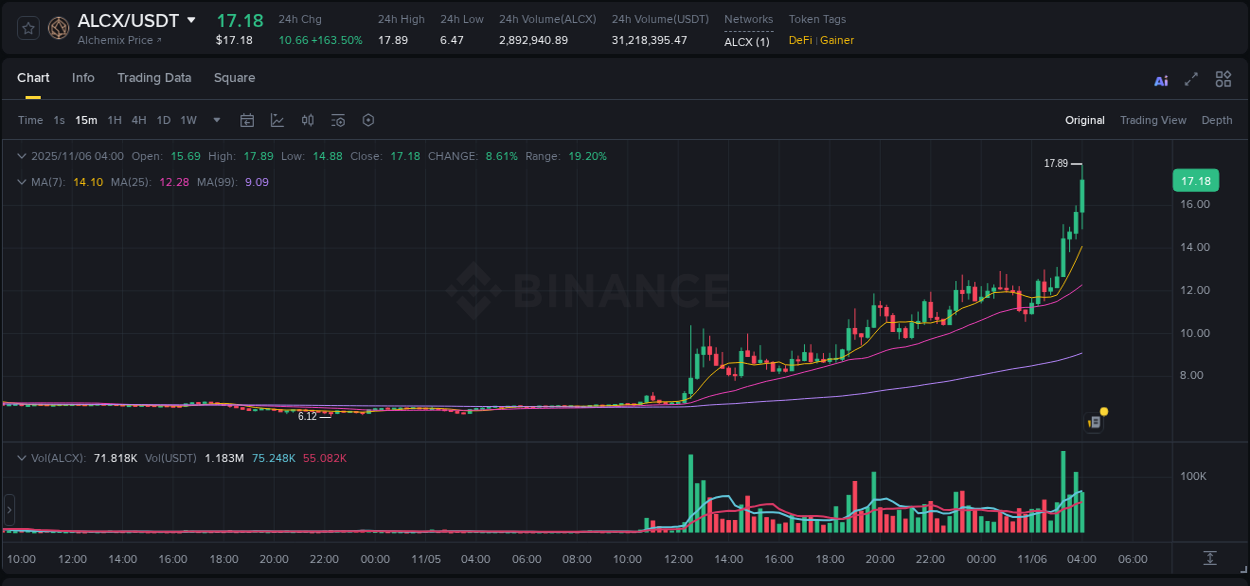Select the line chart style icon

277,120
